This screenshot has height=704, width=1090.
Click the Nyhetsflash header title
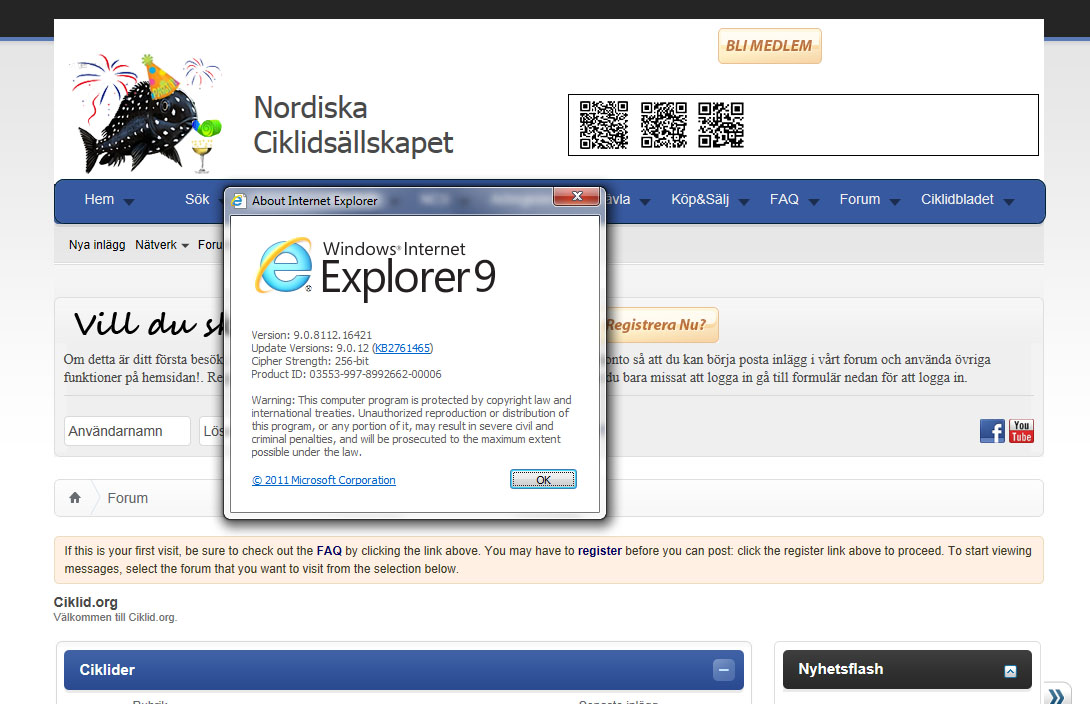click(x=840, y=669)
